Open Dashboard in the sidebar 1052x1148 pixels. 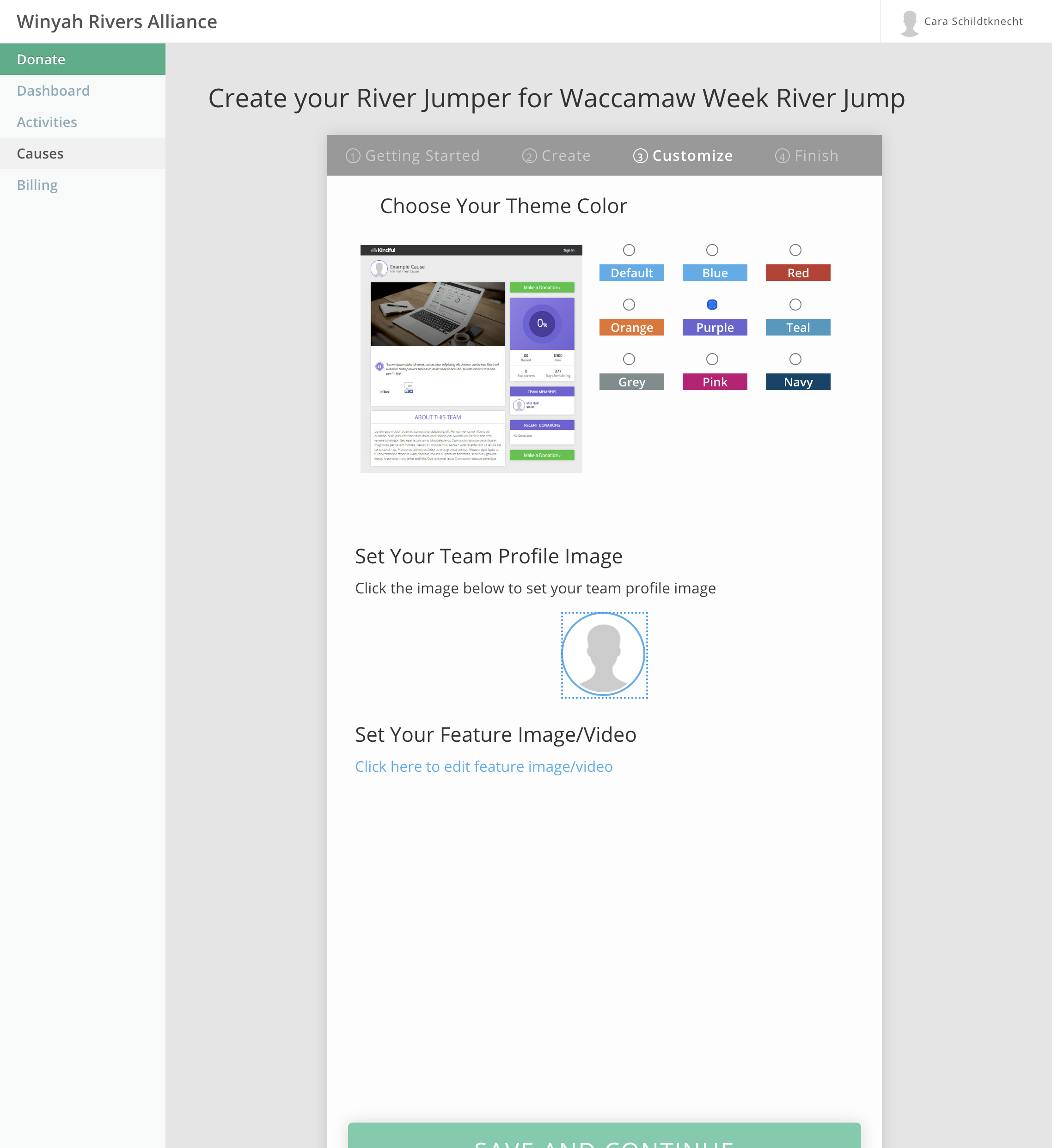pyautogui.click(x=83, y=91)
